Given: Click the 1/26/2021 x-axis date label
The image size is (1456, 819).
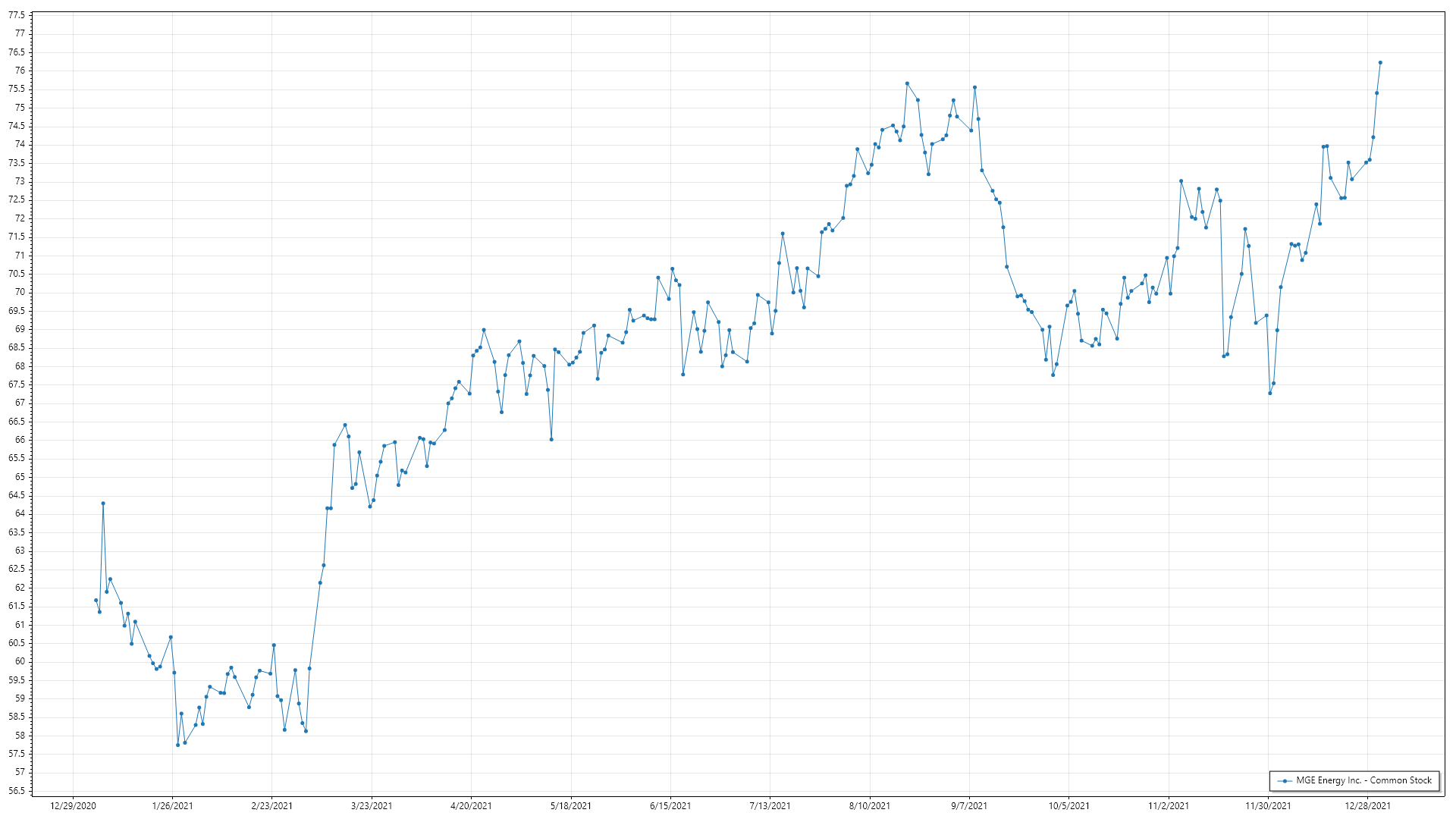Looking at the screenshot, I should (x=172, y=806).
